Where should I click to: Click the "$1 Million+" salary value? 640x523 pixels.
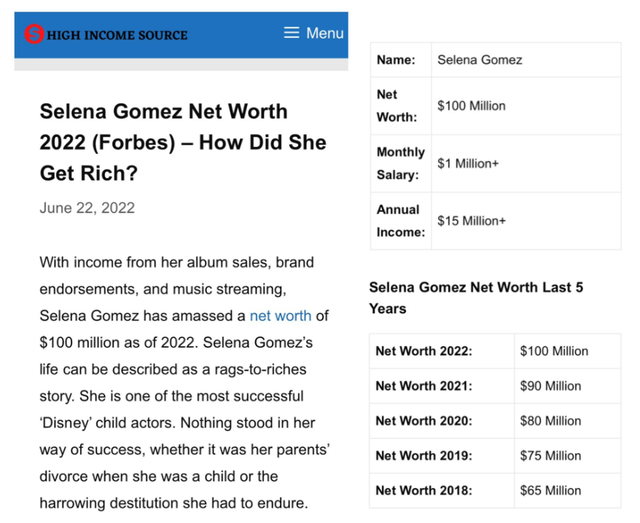(x=468, y=163)
